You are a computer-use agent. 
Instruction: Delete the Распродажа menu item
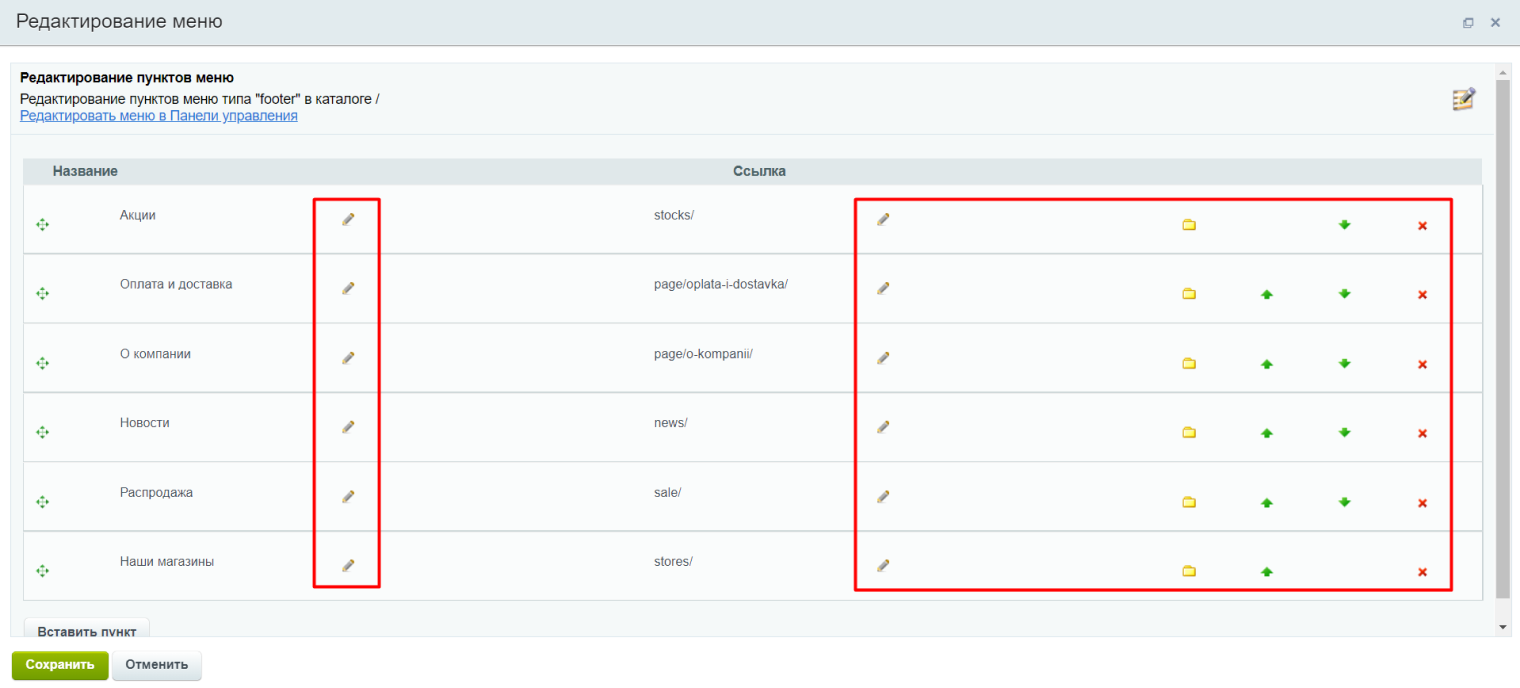click(1422, 503)
